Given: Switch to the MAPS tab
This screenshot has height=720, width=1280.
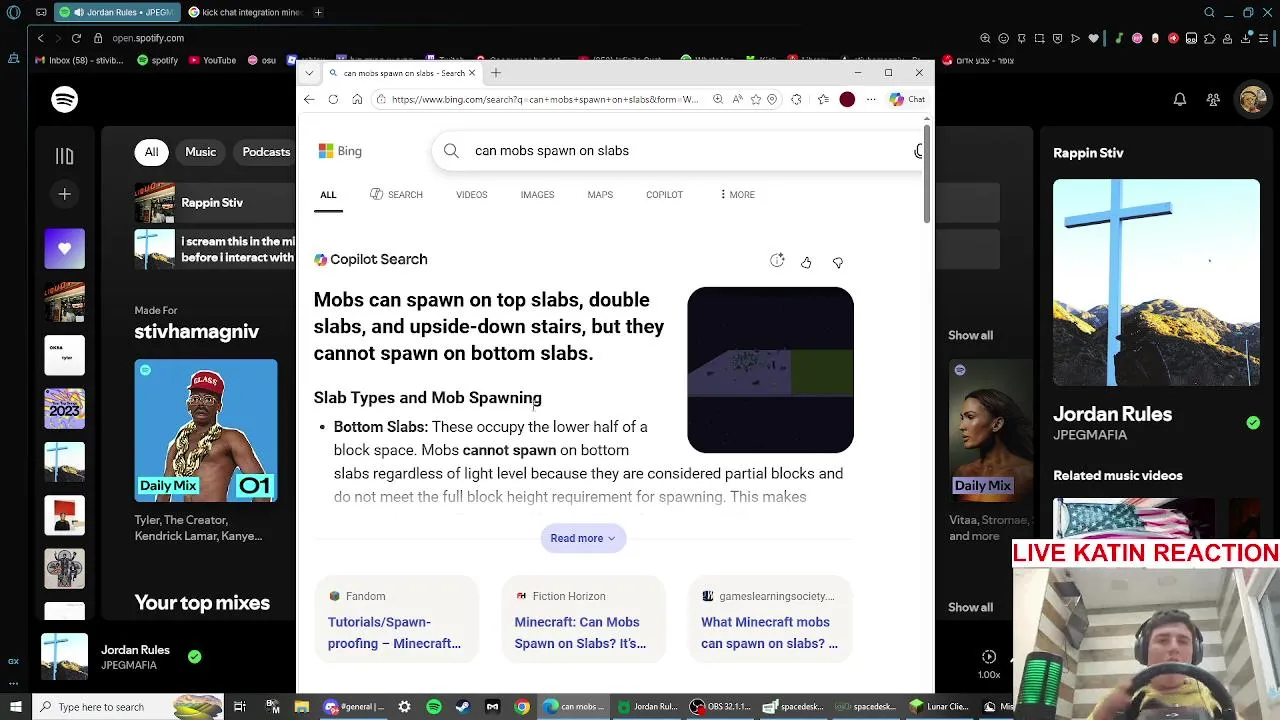Looking at the screenshot, I should click(x=600, y=194).
